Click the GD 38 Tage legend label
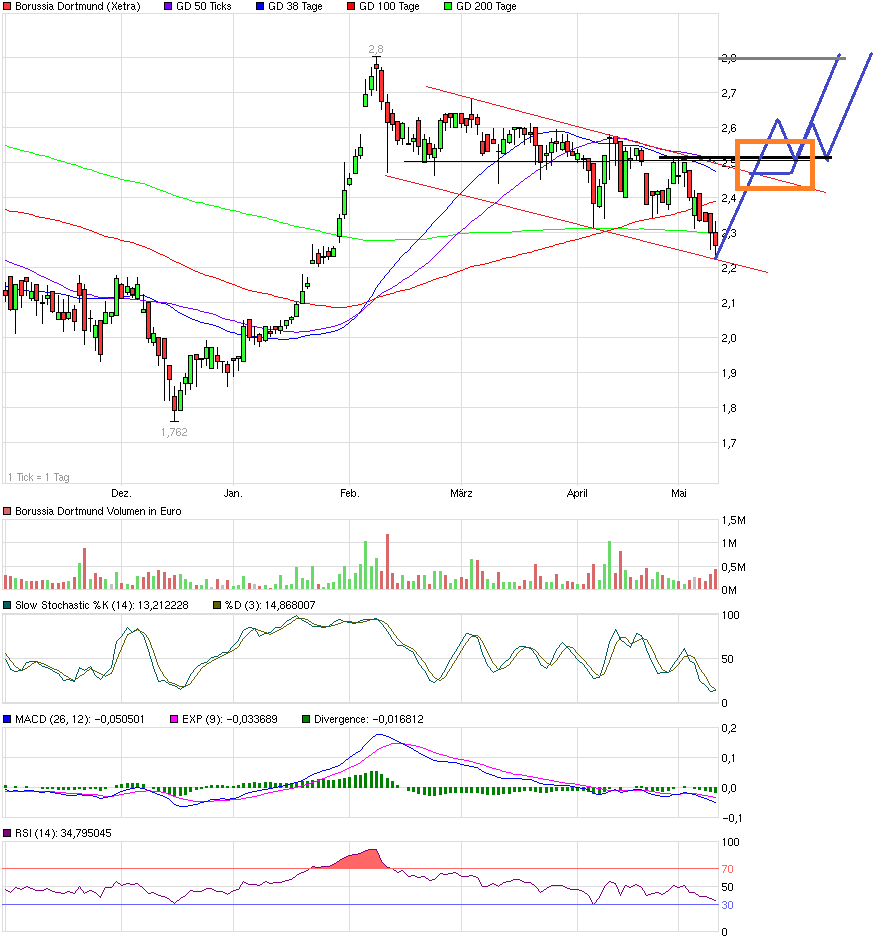The image size is (887, 940). (x=295, y=7)
